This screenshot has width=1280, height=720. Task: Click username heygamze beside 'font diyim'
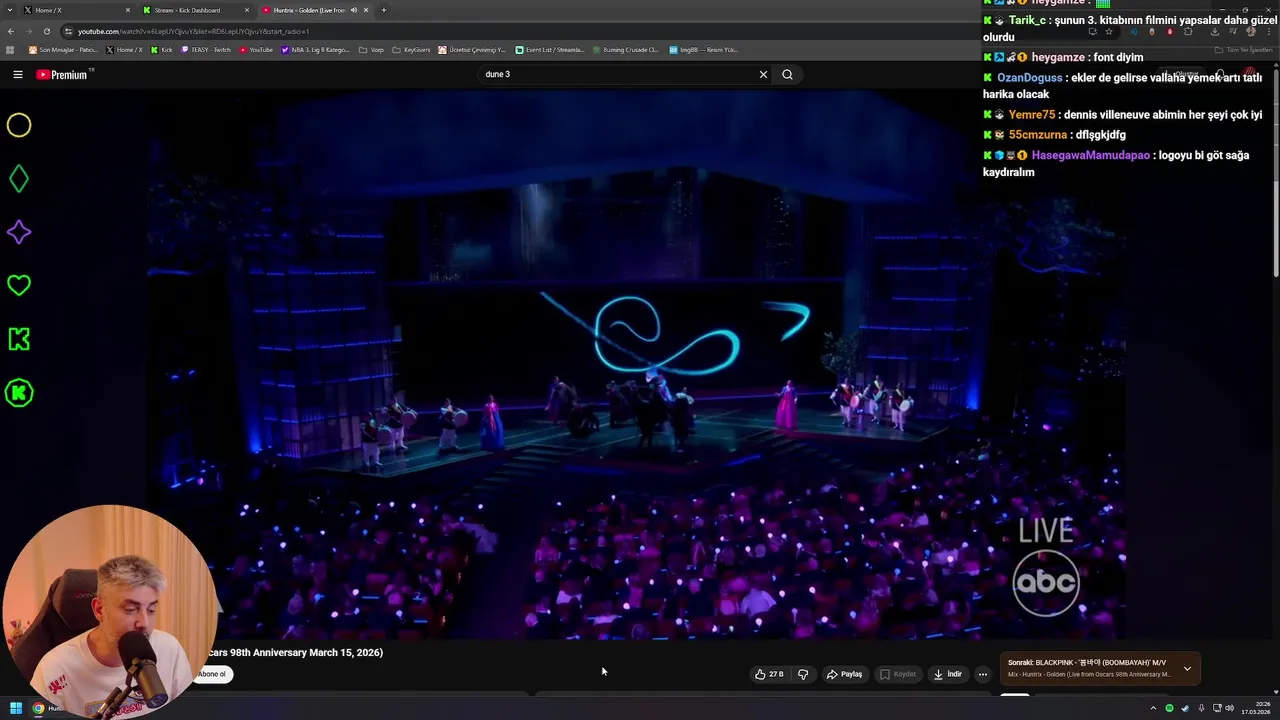[x=1059, y=57]
